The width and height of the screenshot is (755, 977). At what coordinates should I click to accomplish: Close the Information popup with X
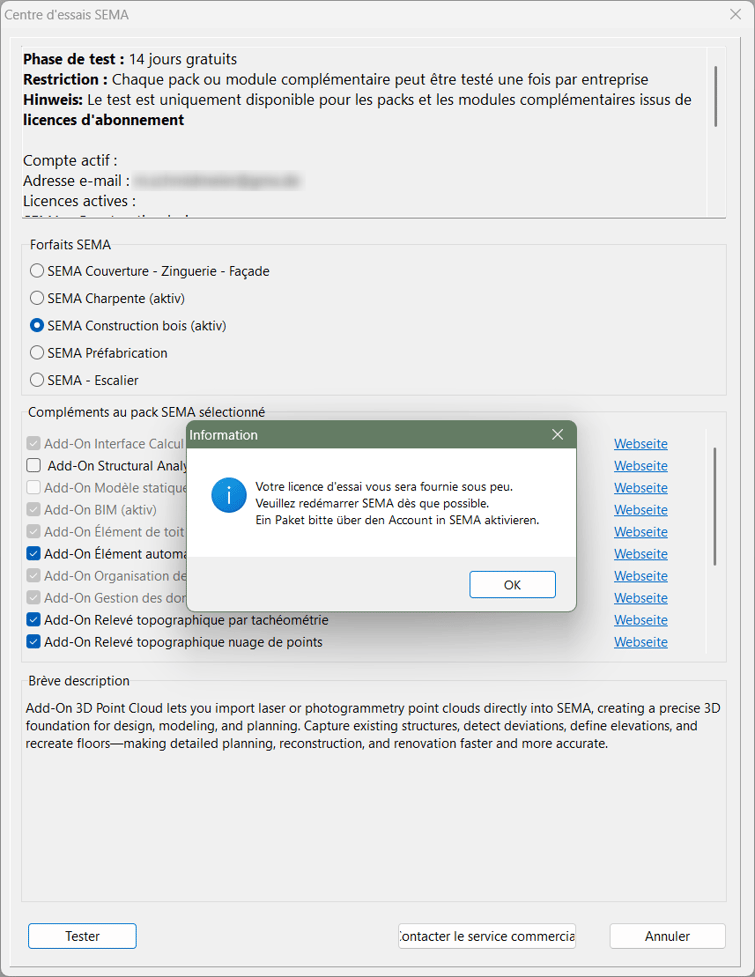(x=558, y=435)
